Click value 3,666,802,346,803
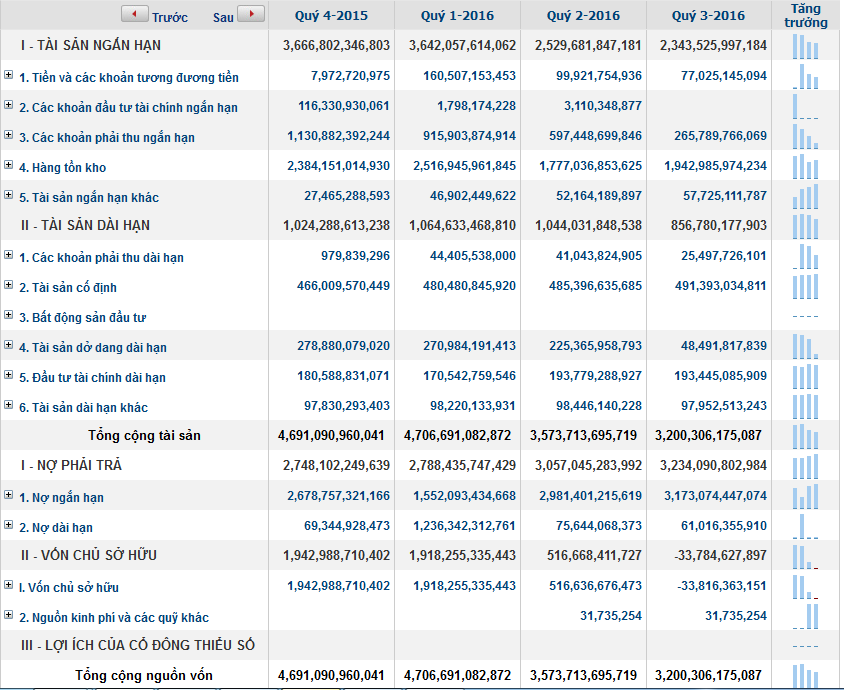The width and height of the screenshot is (844, 690). click(336, 45)
